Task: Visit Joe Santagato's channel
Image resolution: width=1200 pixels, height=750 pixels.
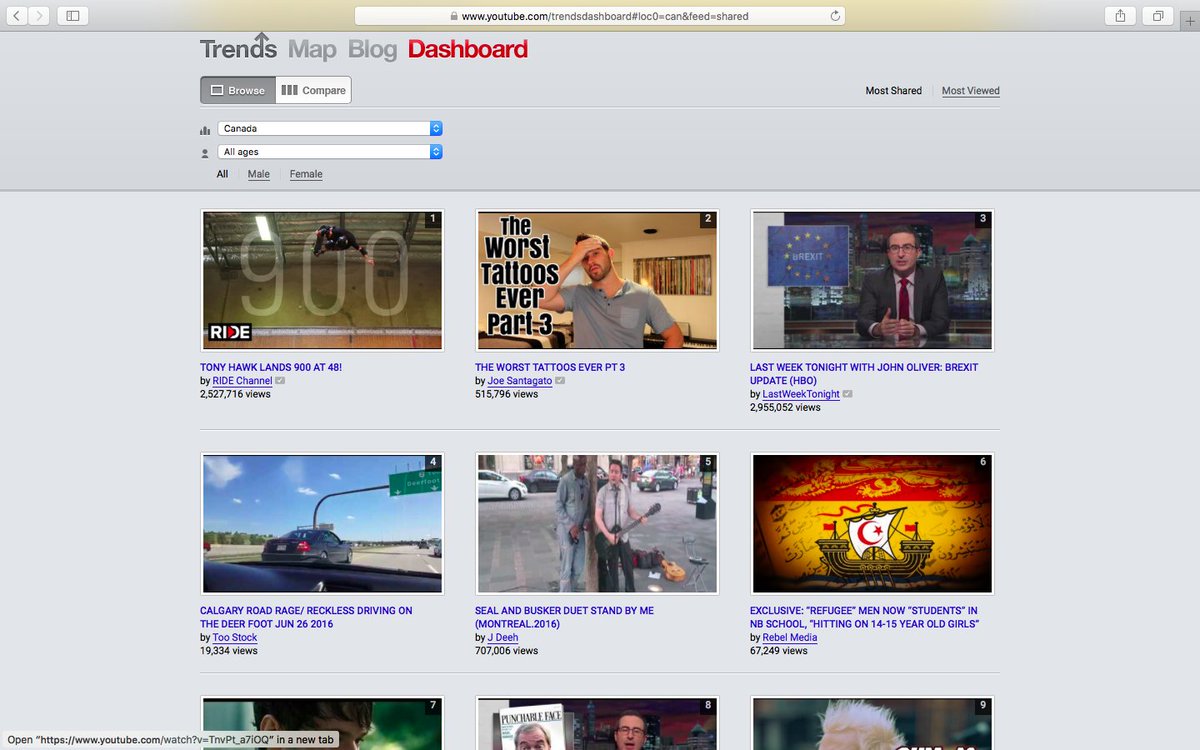Action: pos(520,381)
